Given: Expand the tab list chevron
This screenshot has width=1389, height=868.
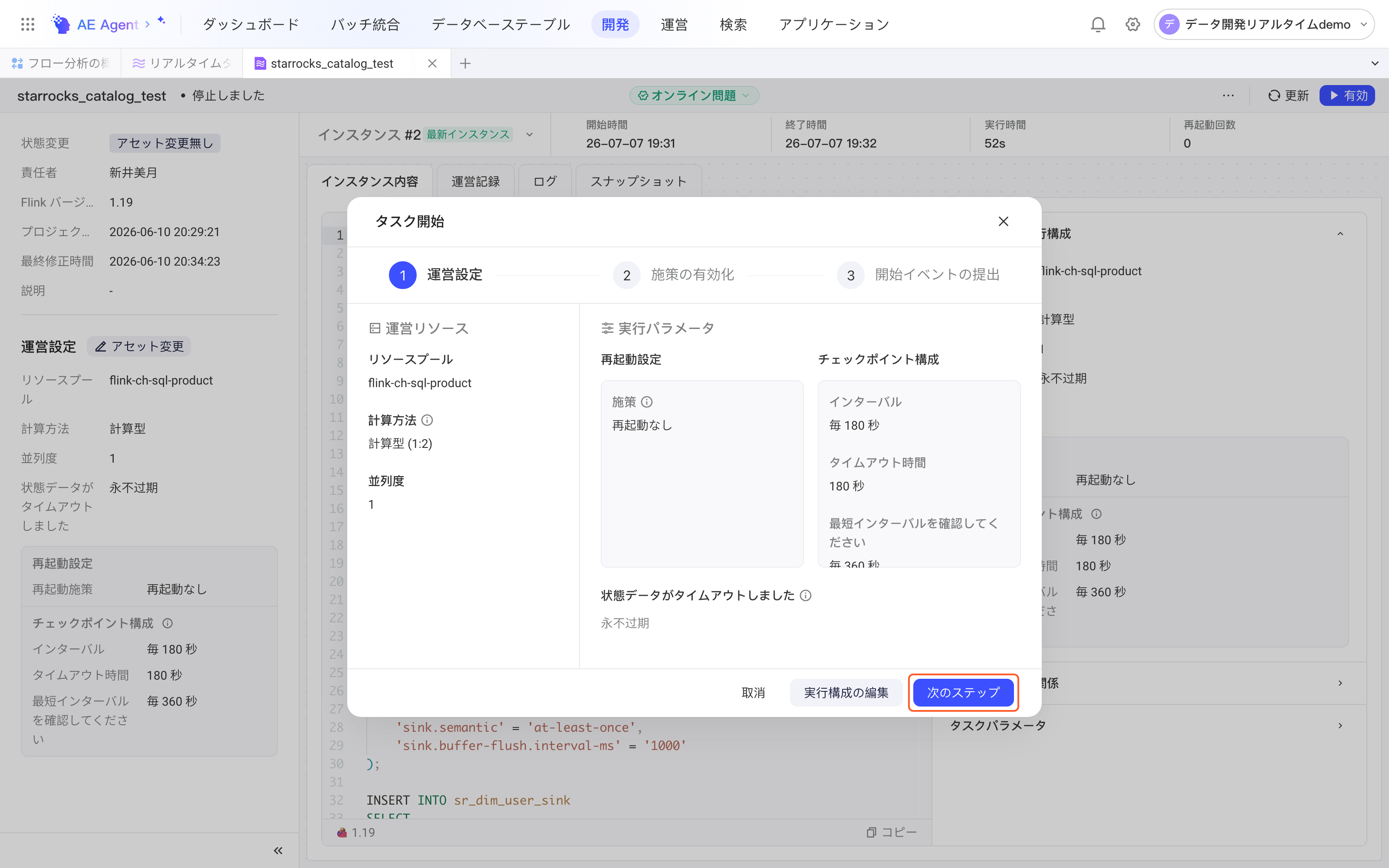Looking at the screenshot, I should tap(1375, 63).
